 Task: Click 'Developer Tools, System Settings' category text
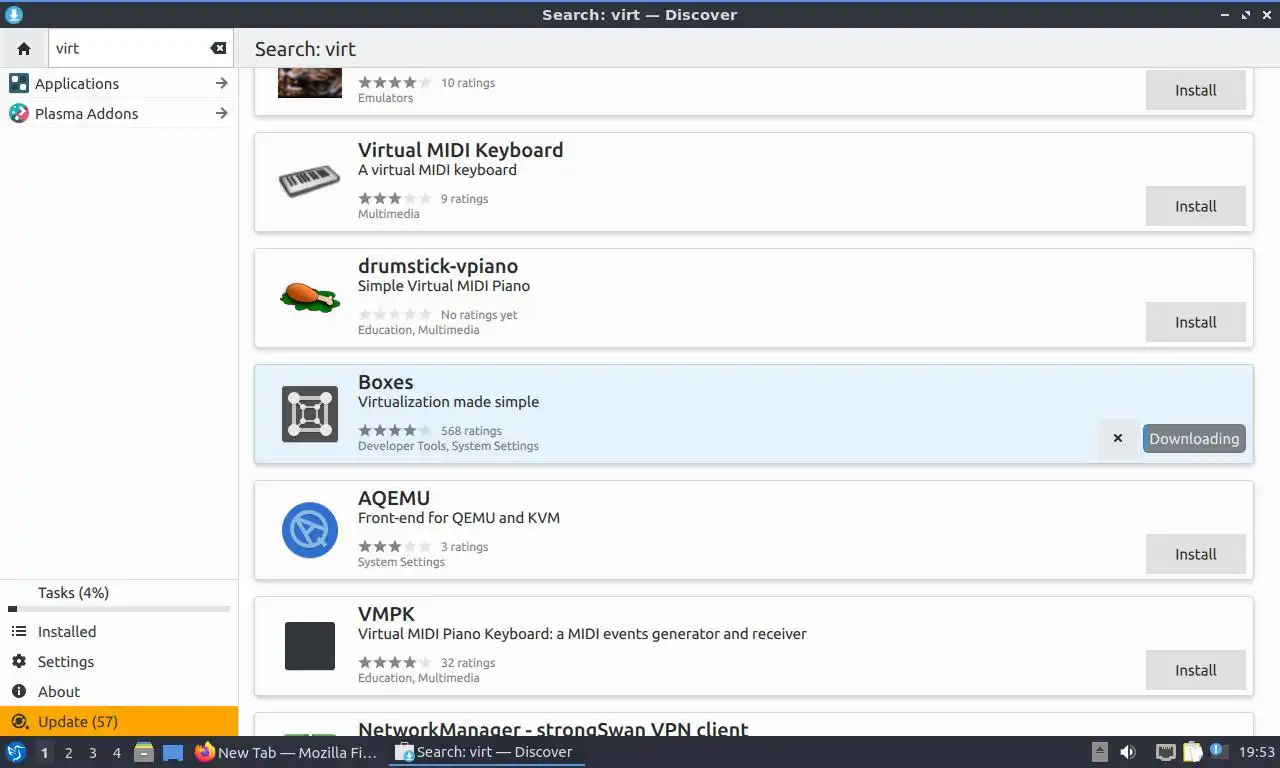coord(448,446)
